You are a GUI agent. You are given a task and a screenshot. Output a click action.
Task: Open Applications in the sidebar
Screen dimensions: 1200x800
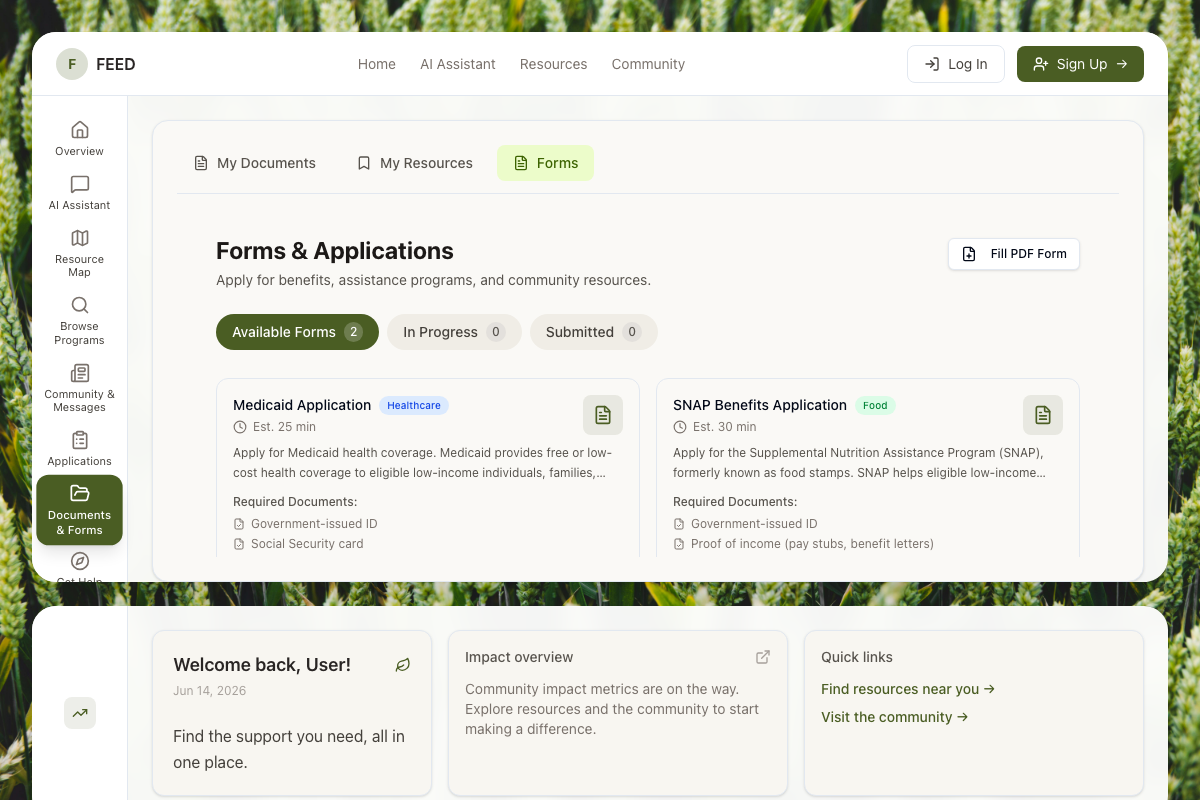80,448
